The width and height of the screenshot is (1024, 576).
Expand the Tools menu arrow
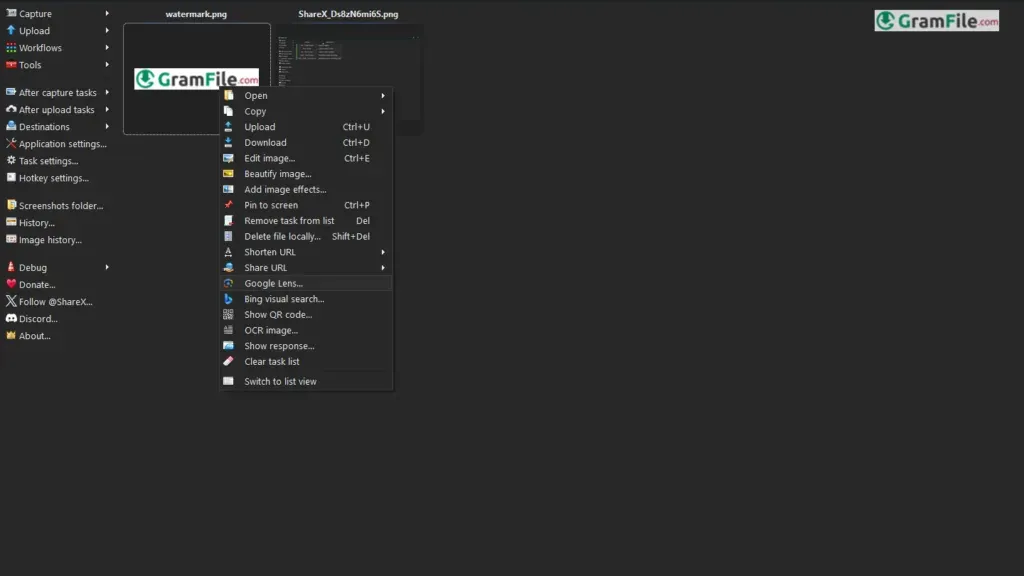click(x=107, y=65)
